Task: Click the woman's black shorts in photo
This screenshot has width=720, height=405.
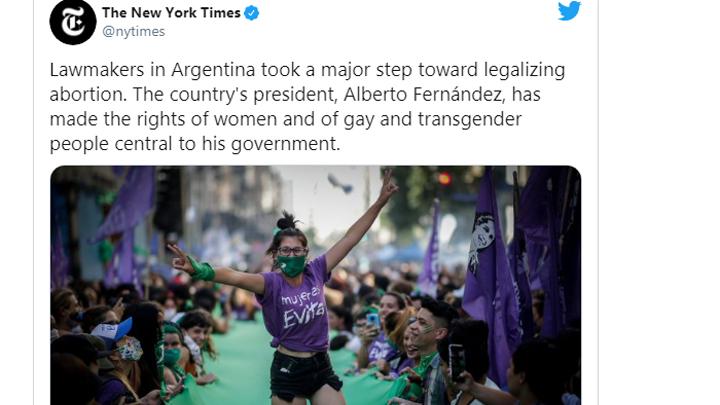Action: pyautogui.click(x=304, y=375)
